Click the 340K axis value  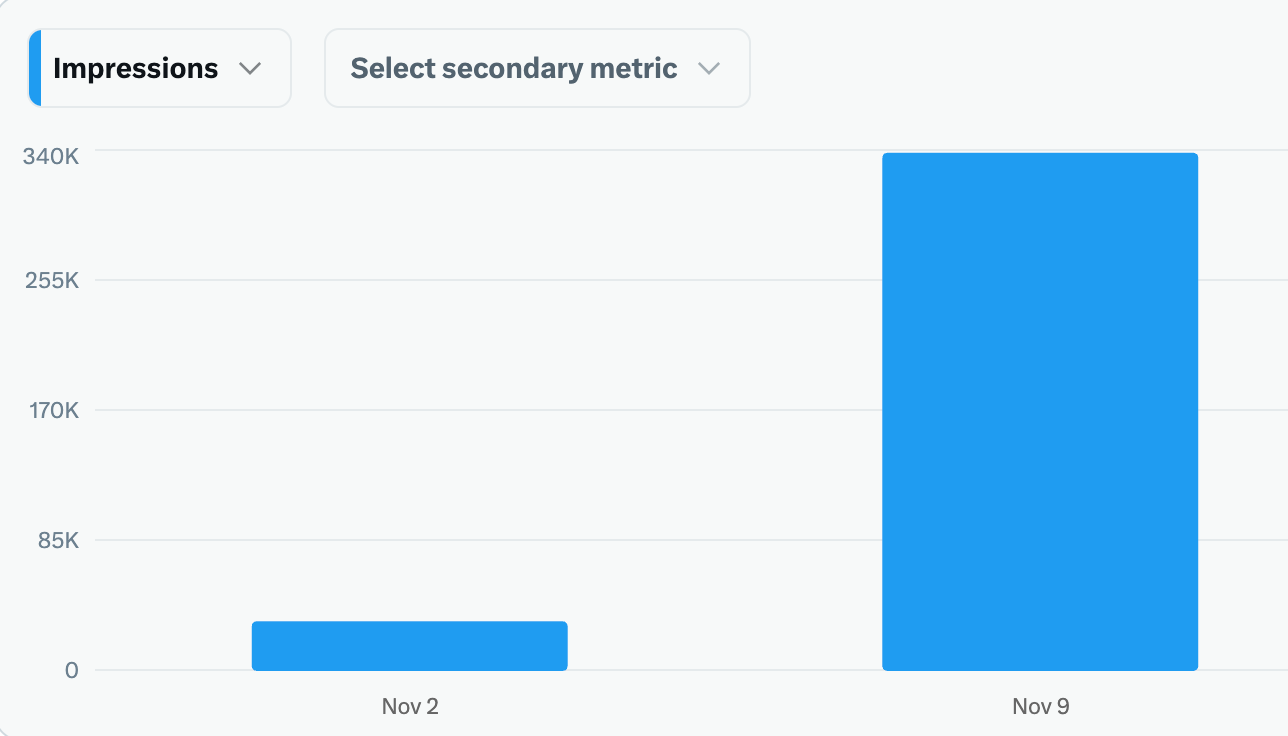51,155
